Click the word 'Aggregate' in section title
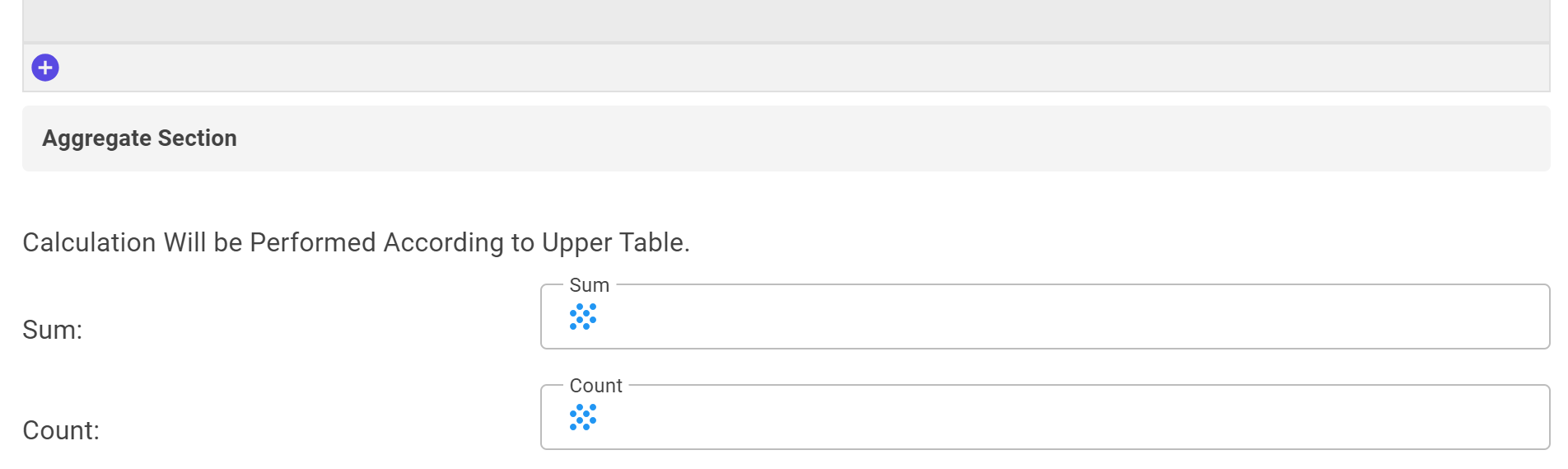 (x=96, y=138)
